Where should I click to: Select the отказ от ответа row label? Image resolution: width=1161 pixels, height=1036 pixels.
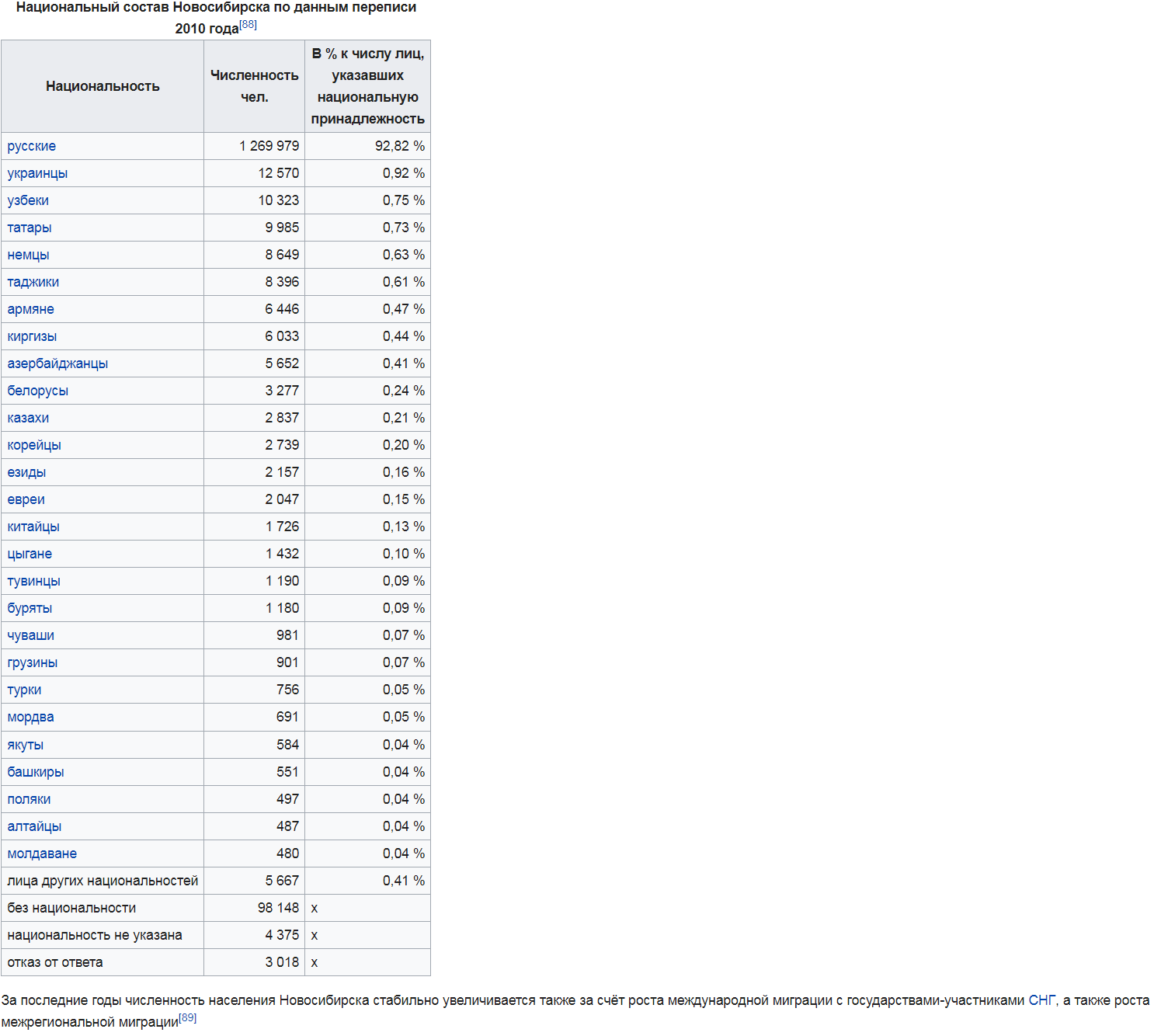coord(55,962)
